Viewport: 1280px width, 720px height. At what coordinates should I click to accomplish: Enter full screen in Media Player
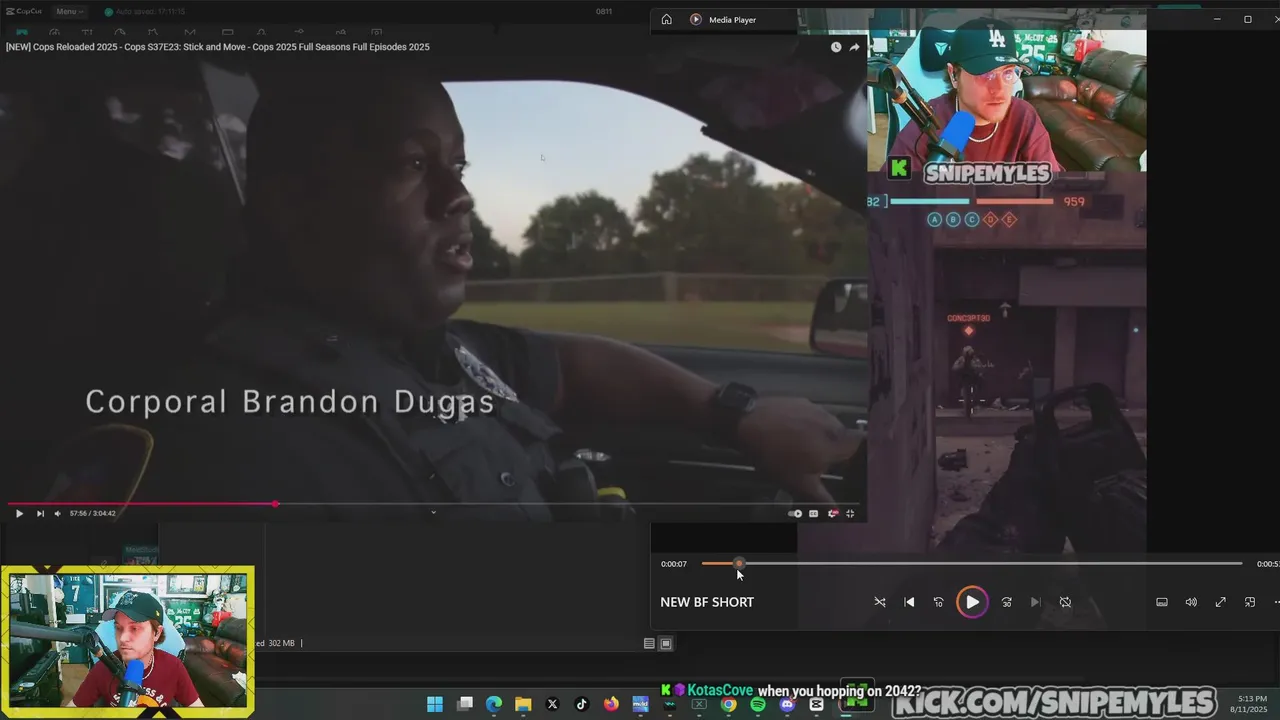(x=1220, y=602)
